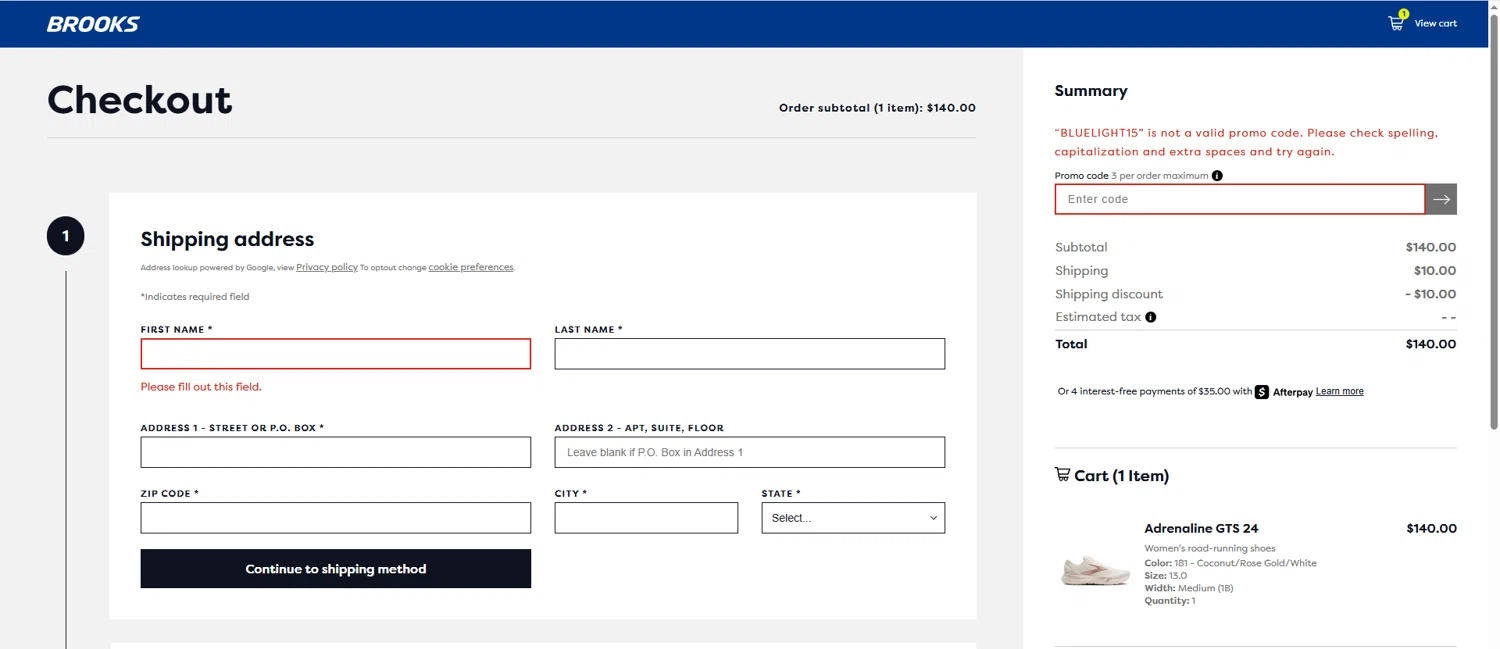The height and width of the screenshot is (649, 1500).
Task: Click the Total $140.00 amount
Action: point(1431,344)
